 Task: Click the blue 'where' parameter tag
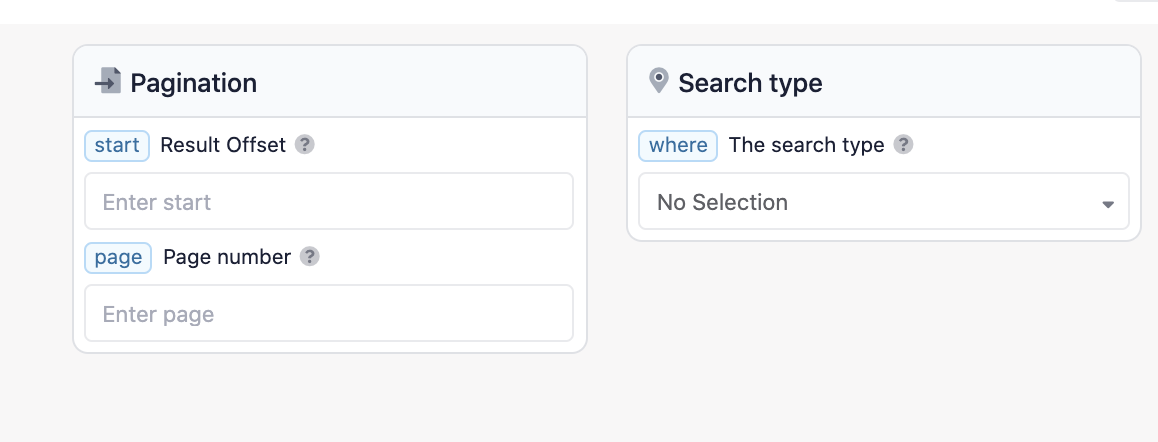point(678,145)
